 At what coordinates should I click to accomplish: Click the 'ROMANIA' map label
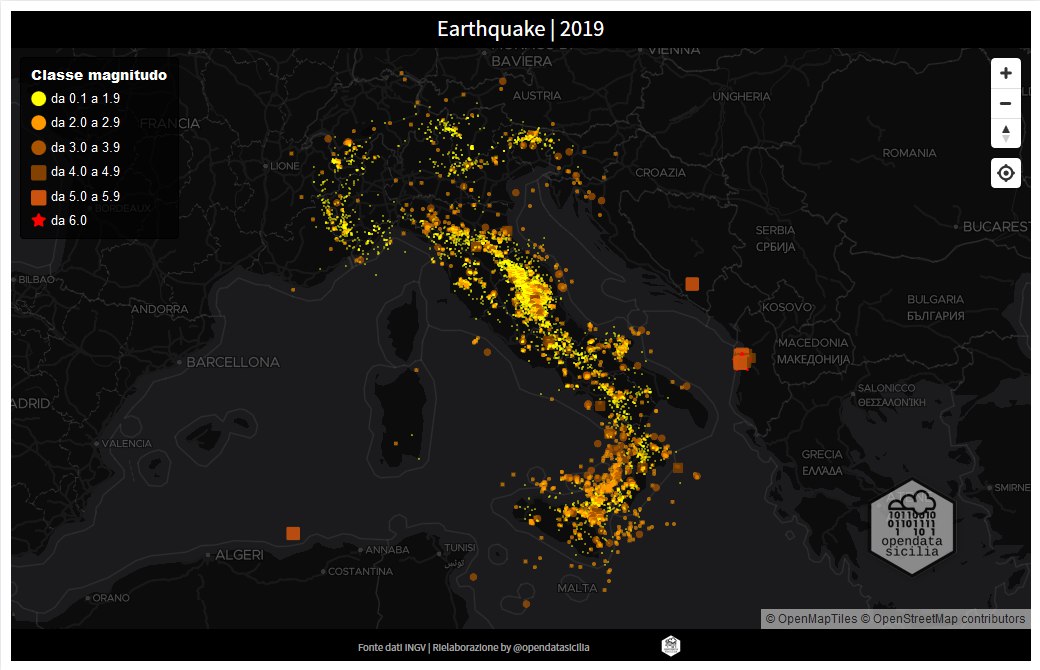tap(909, 153)
